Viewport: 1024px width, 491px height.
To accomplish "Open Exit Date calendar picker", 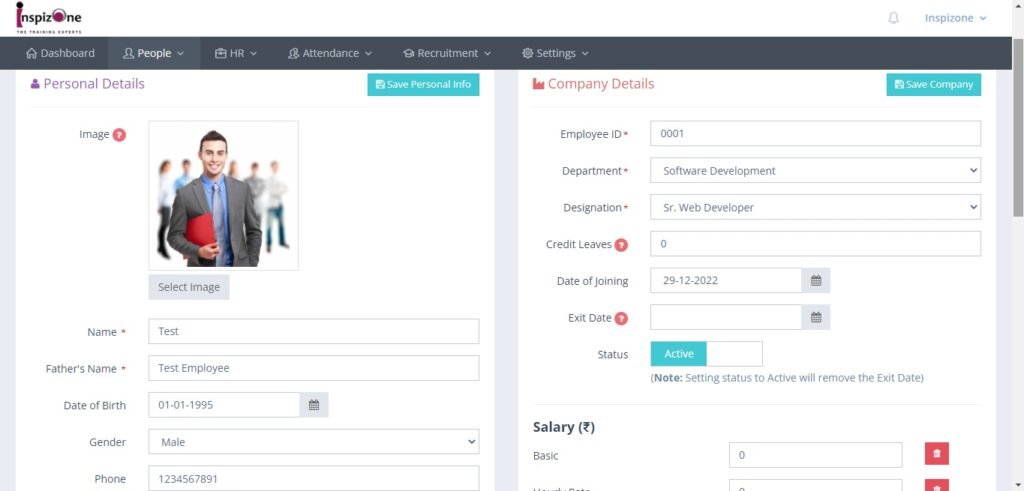I will coord(816,318).
